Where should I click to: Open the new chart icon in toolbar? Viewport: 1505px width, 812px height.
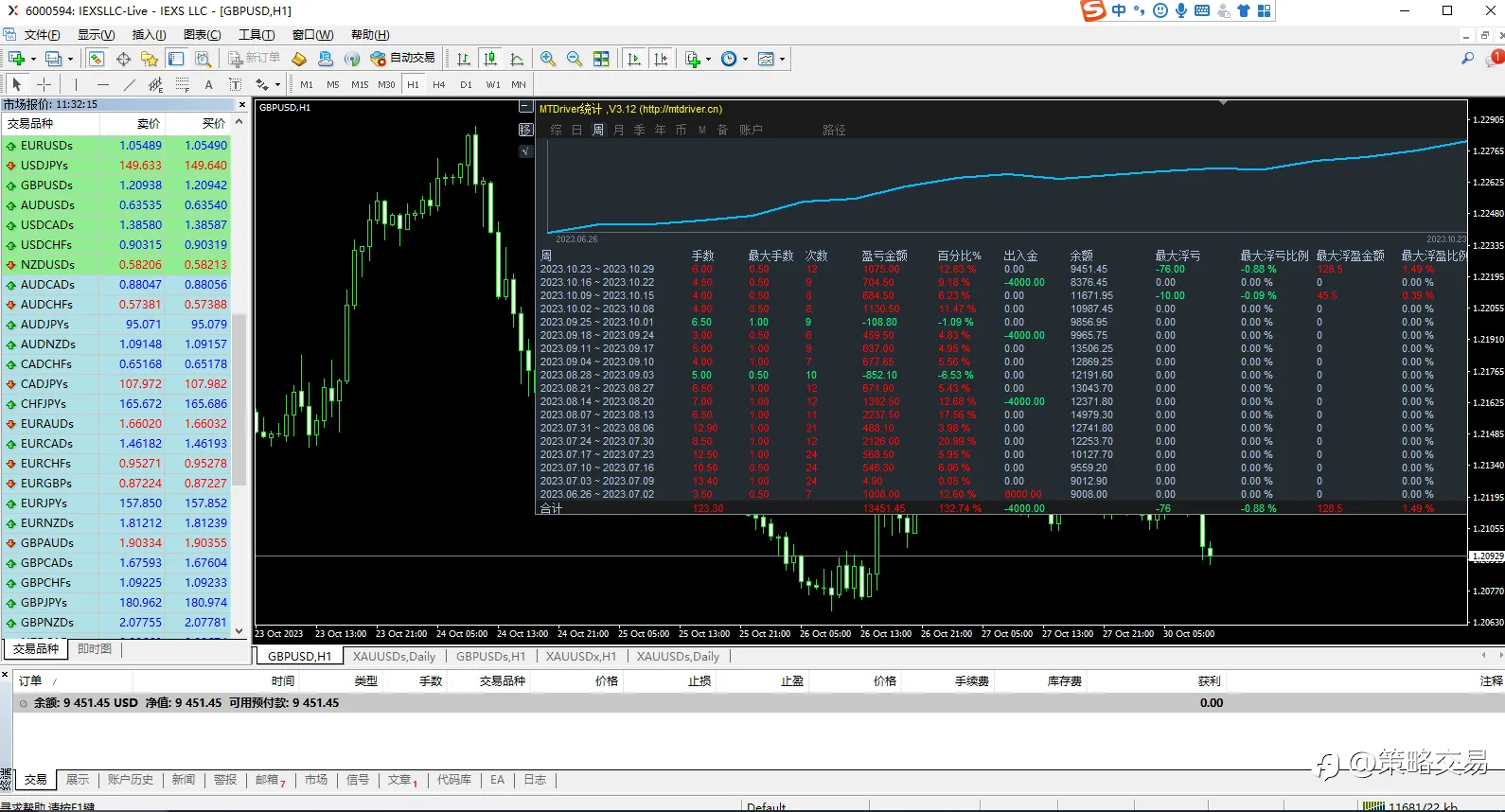[x=16, y=59]
